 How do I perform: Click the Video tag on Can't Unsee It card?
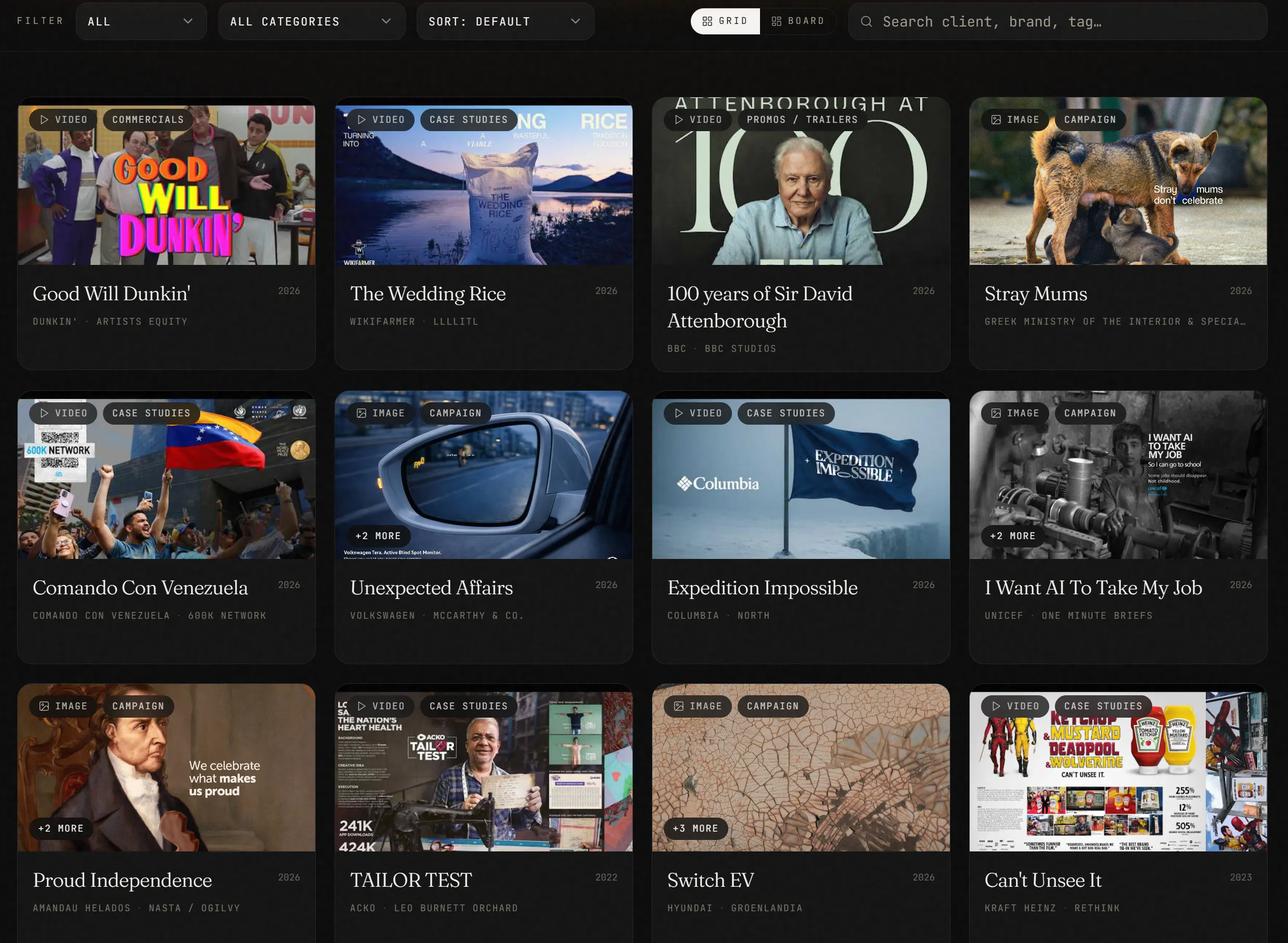[1015, 706]
